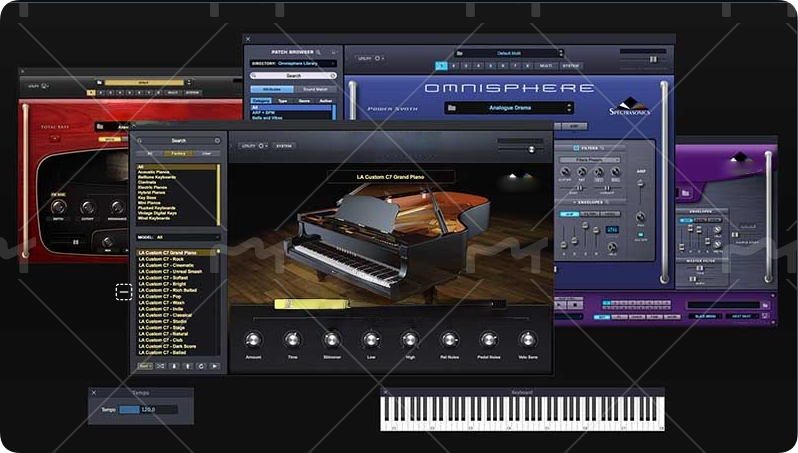This screenshot has height=453, width=798.
Task: Click the Keyscape master volume slider
Action: pyautogui.click(x=520, y=149)
